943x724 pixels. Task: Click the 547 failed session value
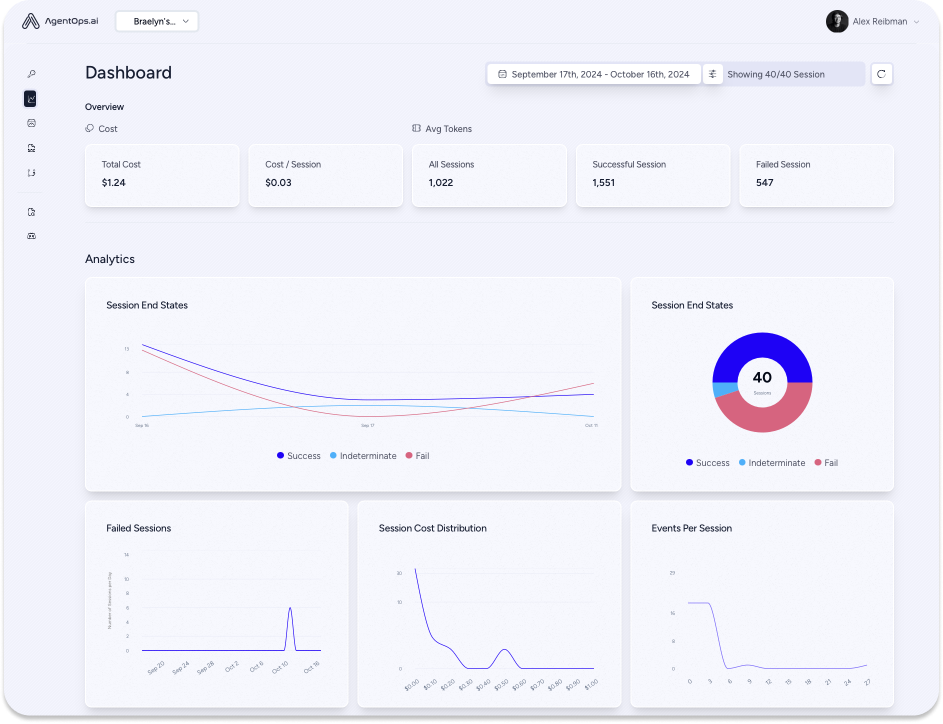point(764,183)
